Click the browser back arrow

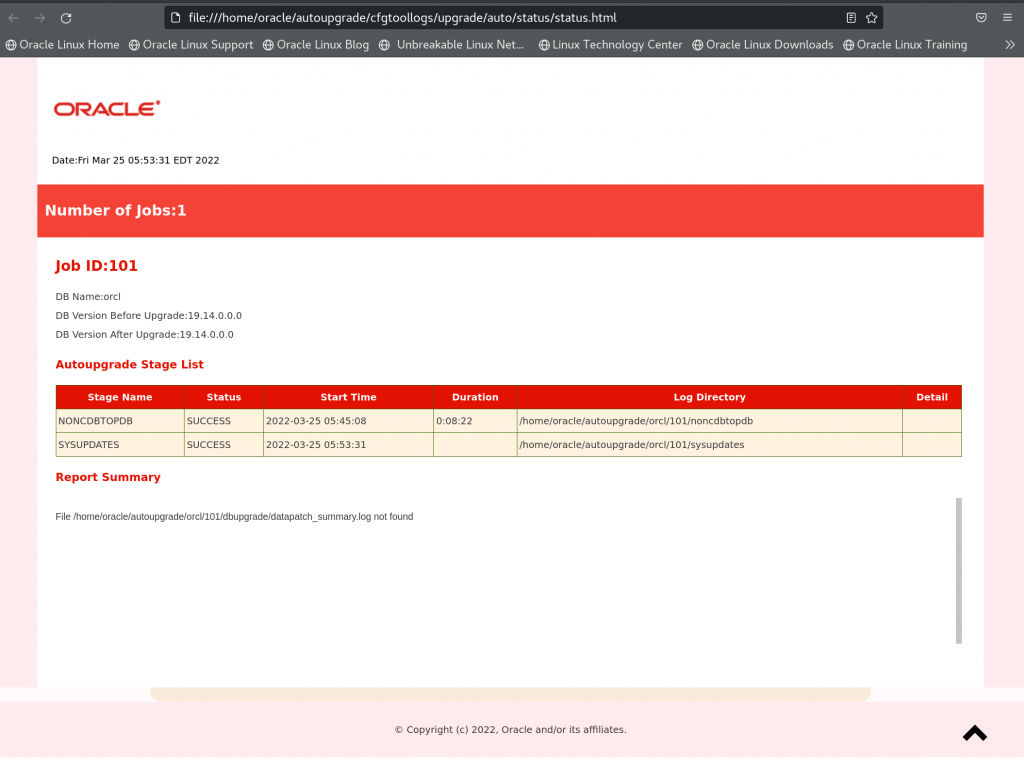click(14, 18)
